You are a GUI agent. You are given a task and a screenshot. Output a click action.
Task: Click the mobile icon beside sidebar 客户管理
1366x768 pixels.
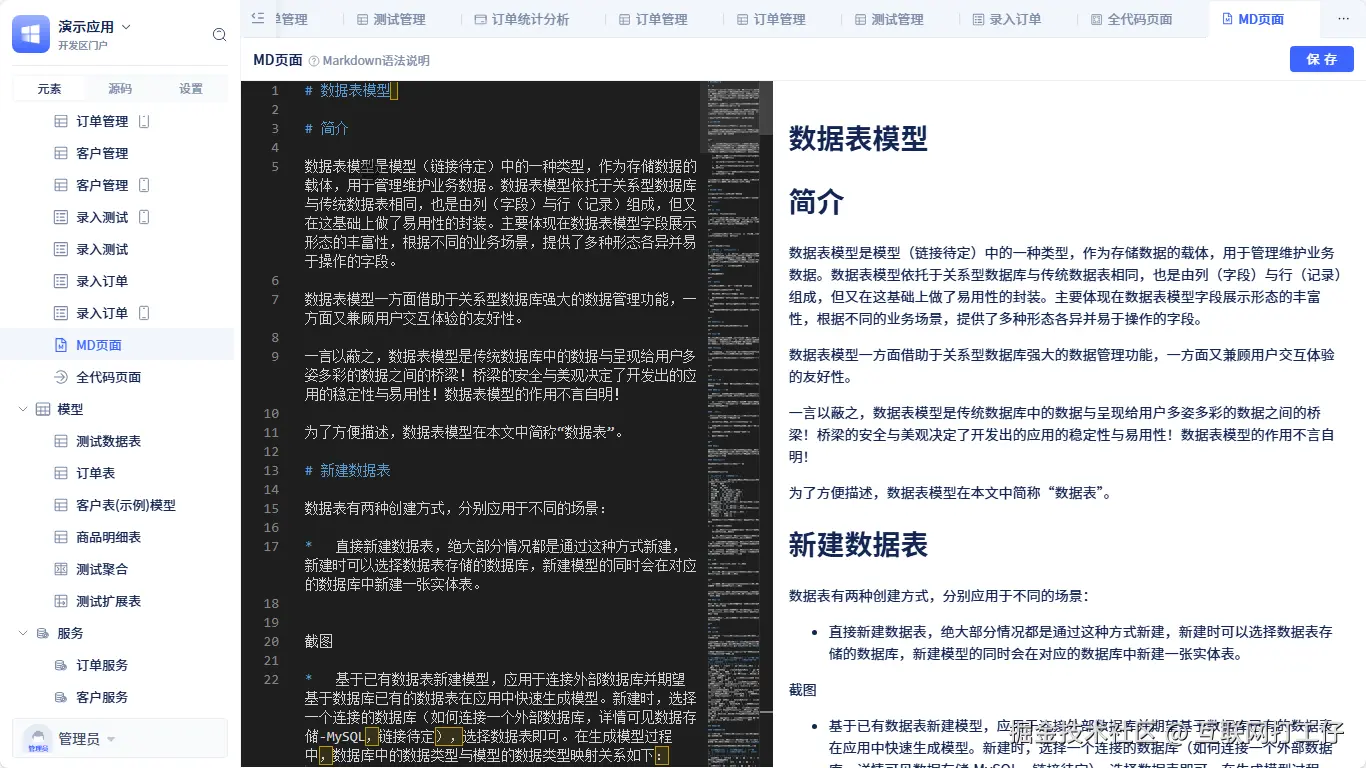144,185
